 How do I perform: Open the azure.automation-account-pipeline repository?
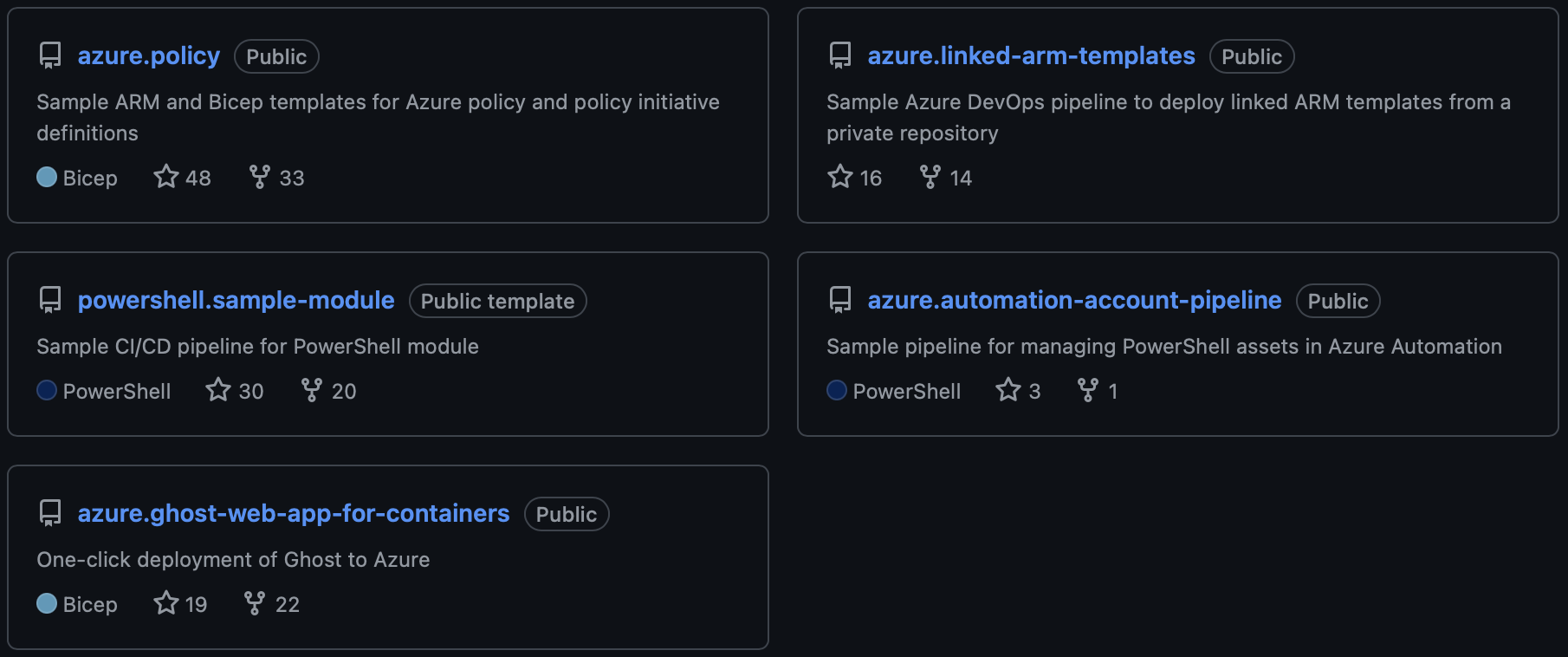(1074, 300)
